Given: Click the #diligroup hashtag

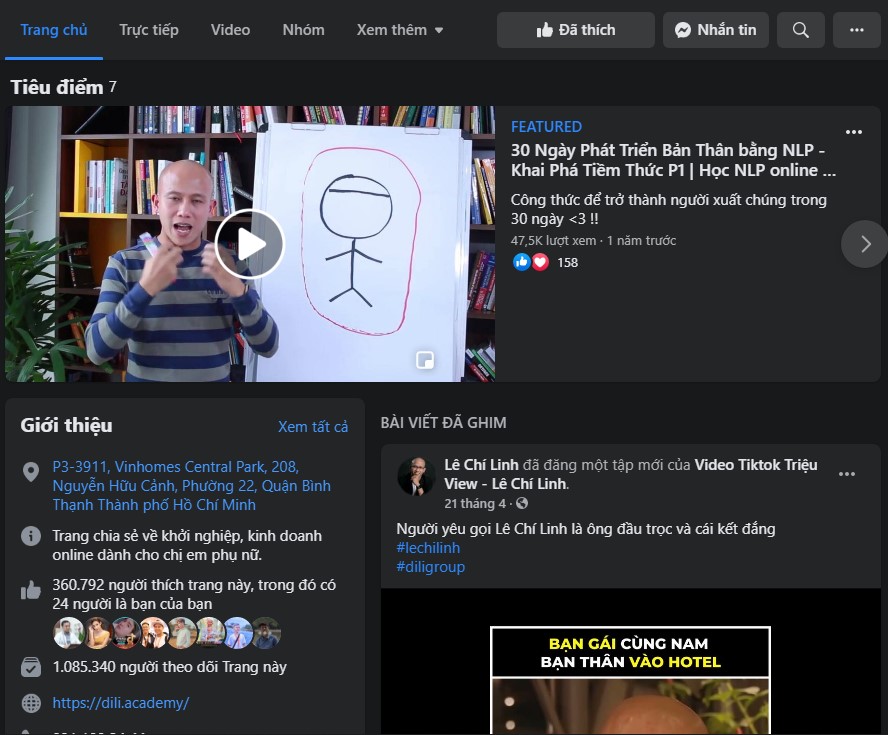Looking at the screenshot, I should pos(430,567).
